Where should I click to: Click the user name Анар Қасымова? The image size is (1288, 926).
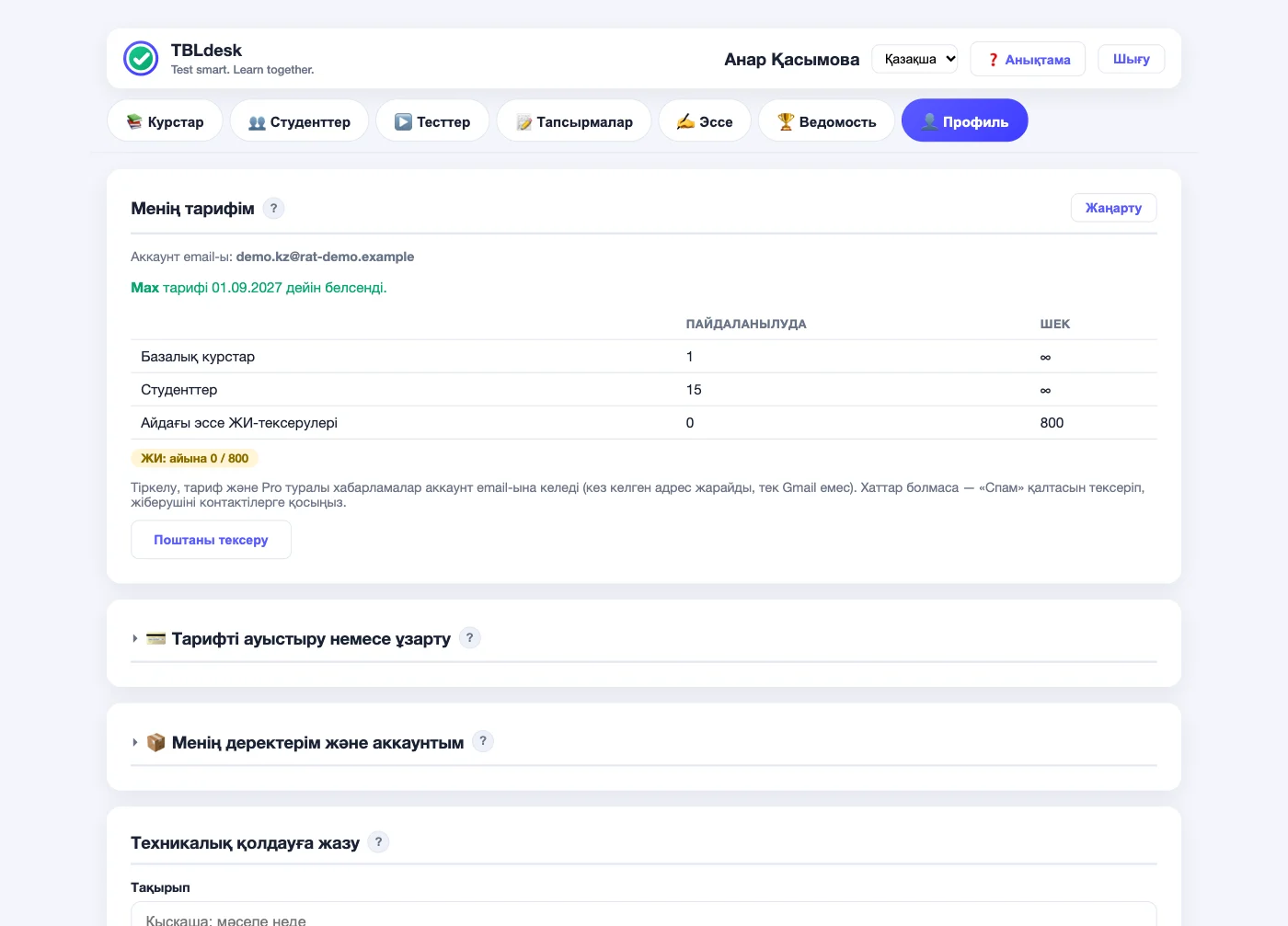click(x=791, y=59)
